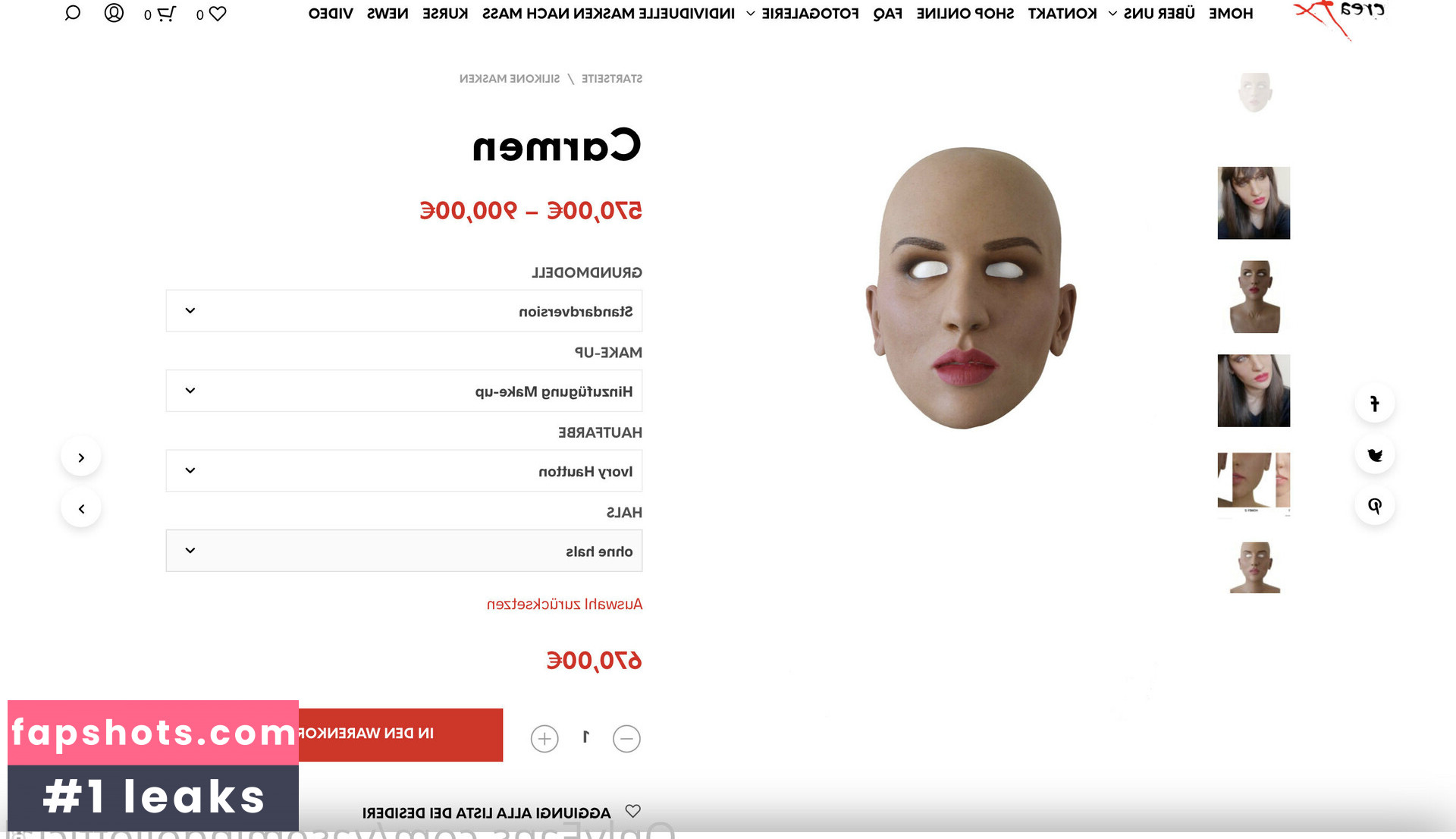Open the FAQ menu item
The height and width of the screenshot is (839, 1456).
click(x=887, y=14)
